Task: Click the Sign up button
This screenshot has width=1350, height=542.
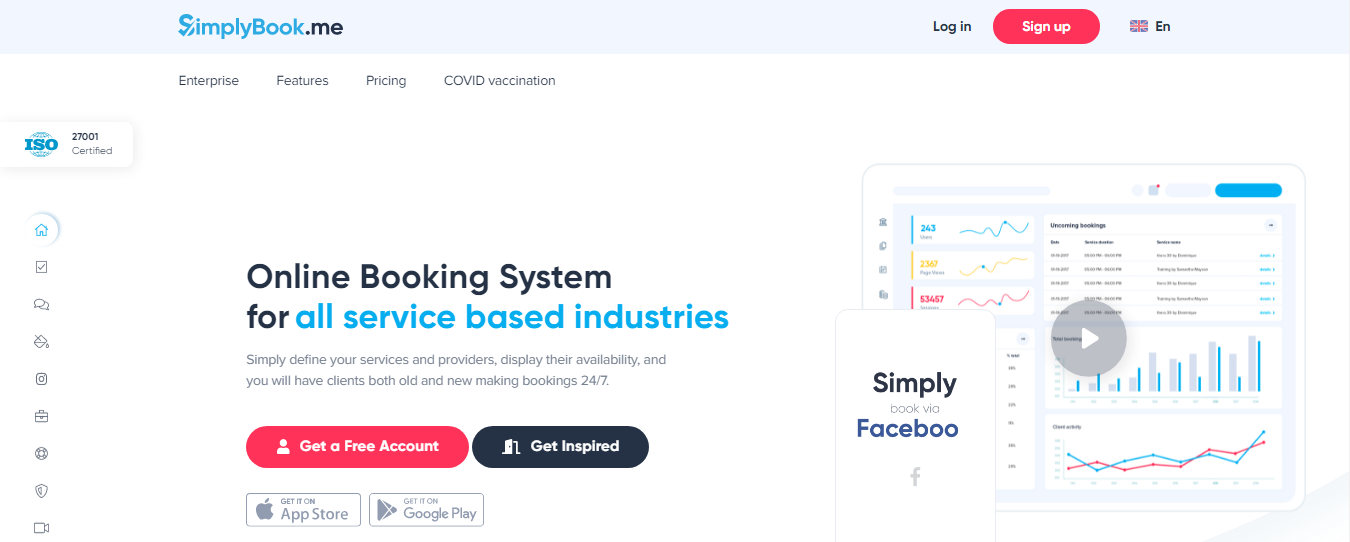Action: [x=1046, y=27]
